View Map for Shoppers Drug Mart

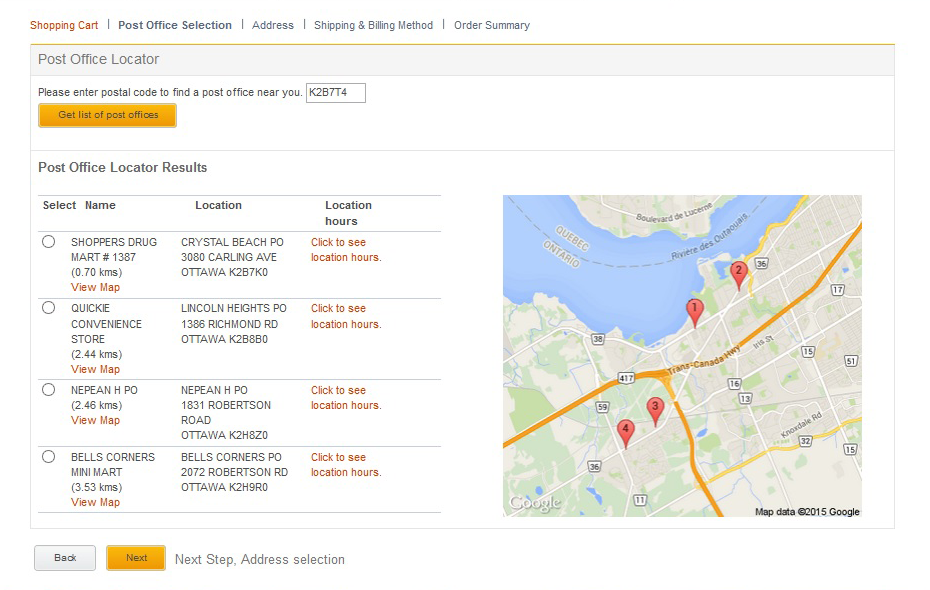pos(95,287)
